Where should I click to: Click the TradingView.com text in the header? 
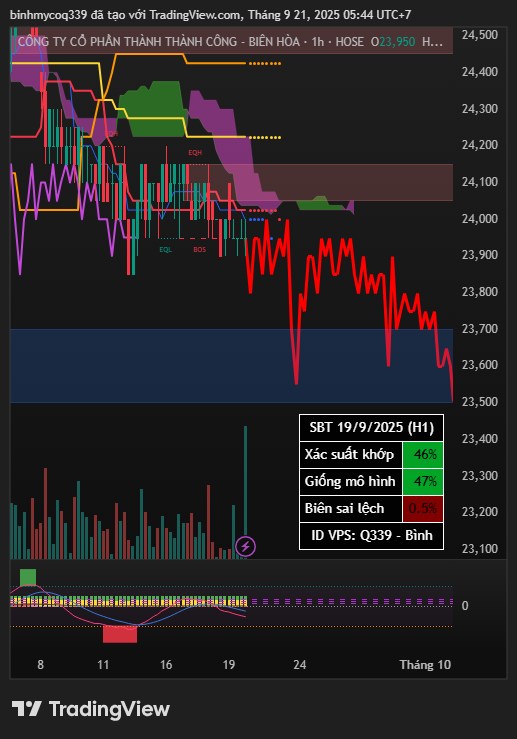click(x=195, y=15)
